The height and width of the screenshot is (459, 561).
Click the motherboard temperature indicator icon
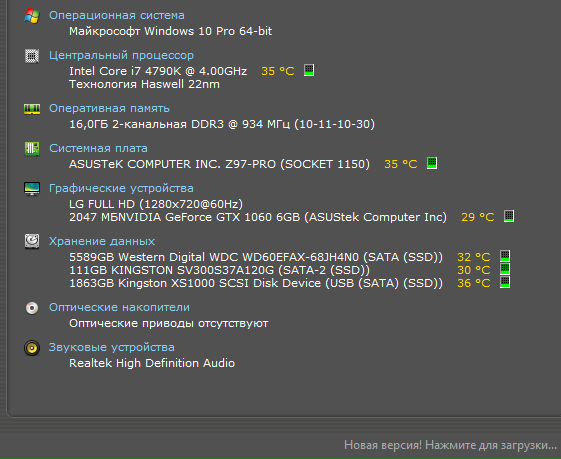tap(432, 163)
